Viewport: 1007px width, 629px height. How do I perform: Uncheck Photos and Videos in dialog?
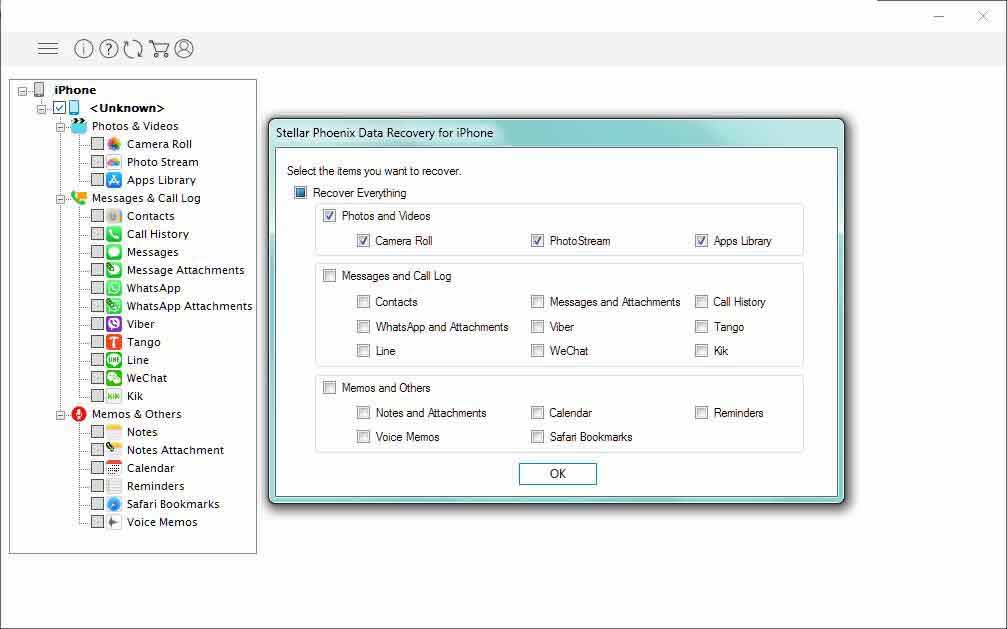coord(329,216)
